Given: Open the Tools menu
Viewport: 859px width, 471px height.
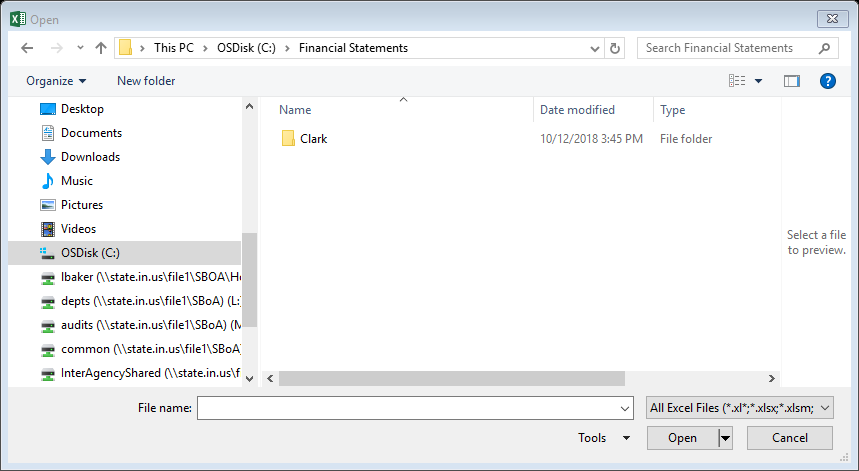Looking at the screenshot, I should click(604, 438).
